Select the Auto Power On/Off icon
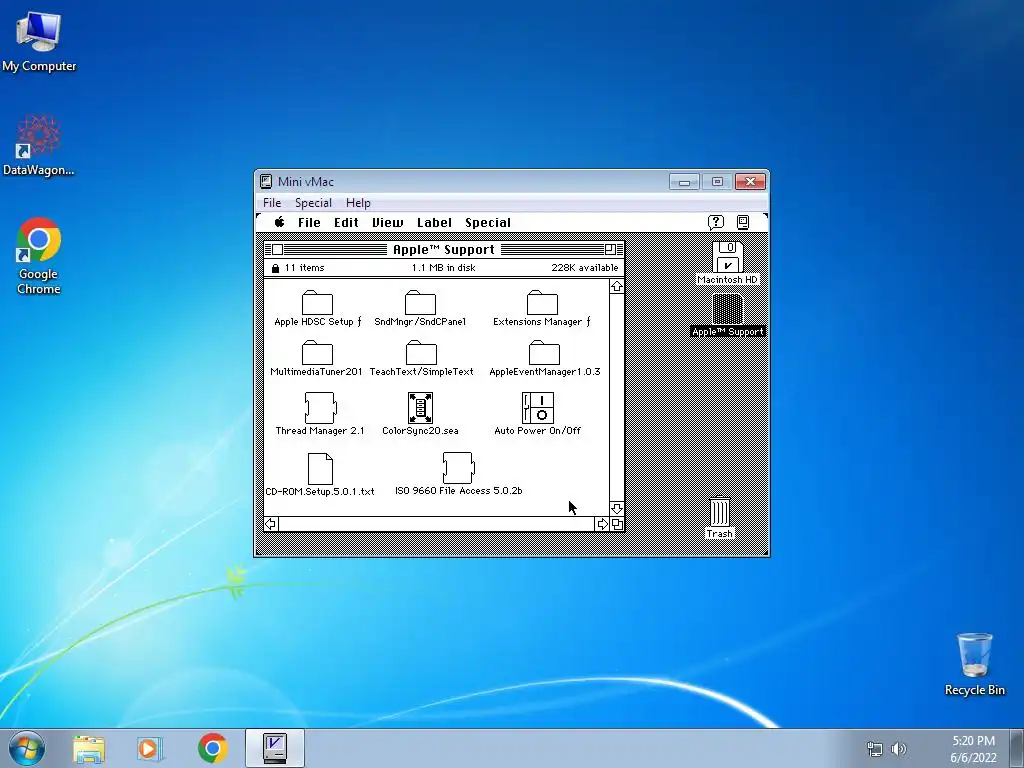Image resolution: width=1024 pixels, height=768 pixels. 537,408
